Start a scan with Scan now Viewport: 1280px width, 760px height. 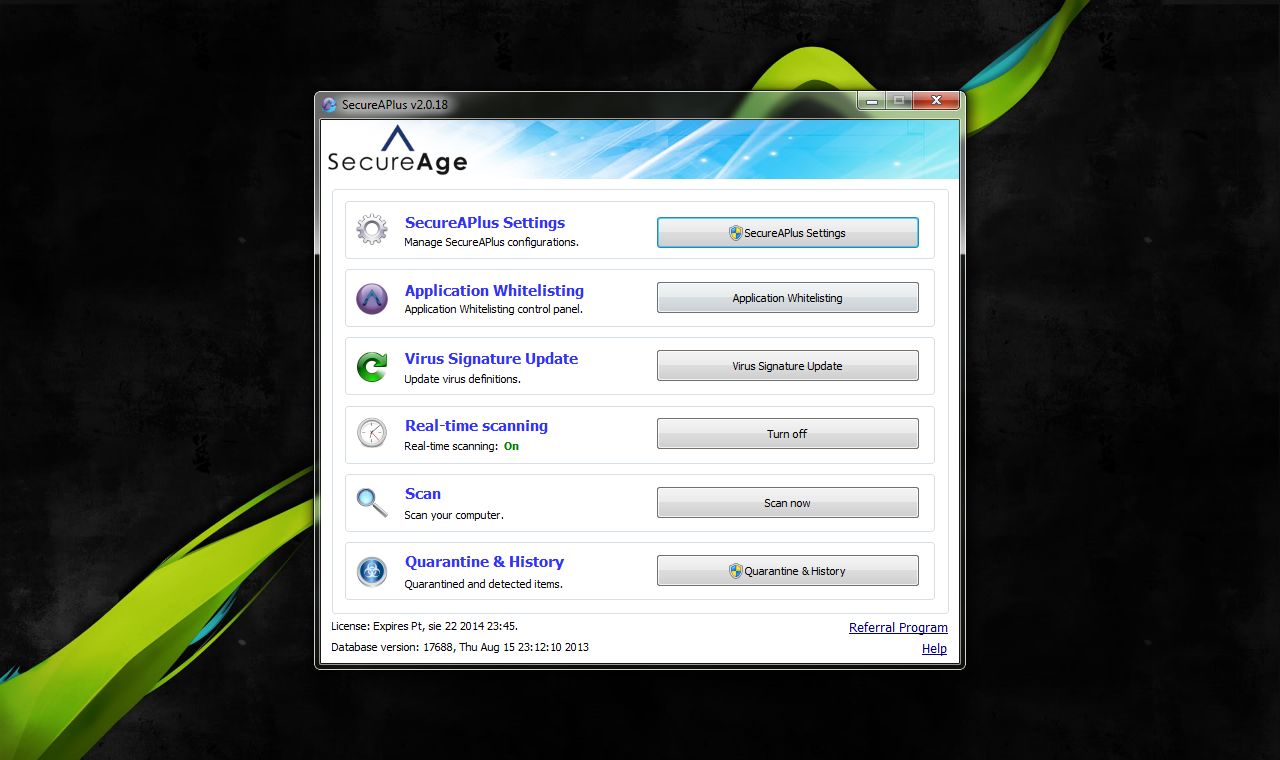coord(787,502)
